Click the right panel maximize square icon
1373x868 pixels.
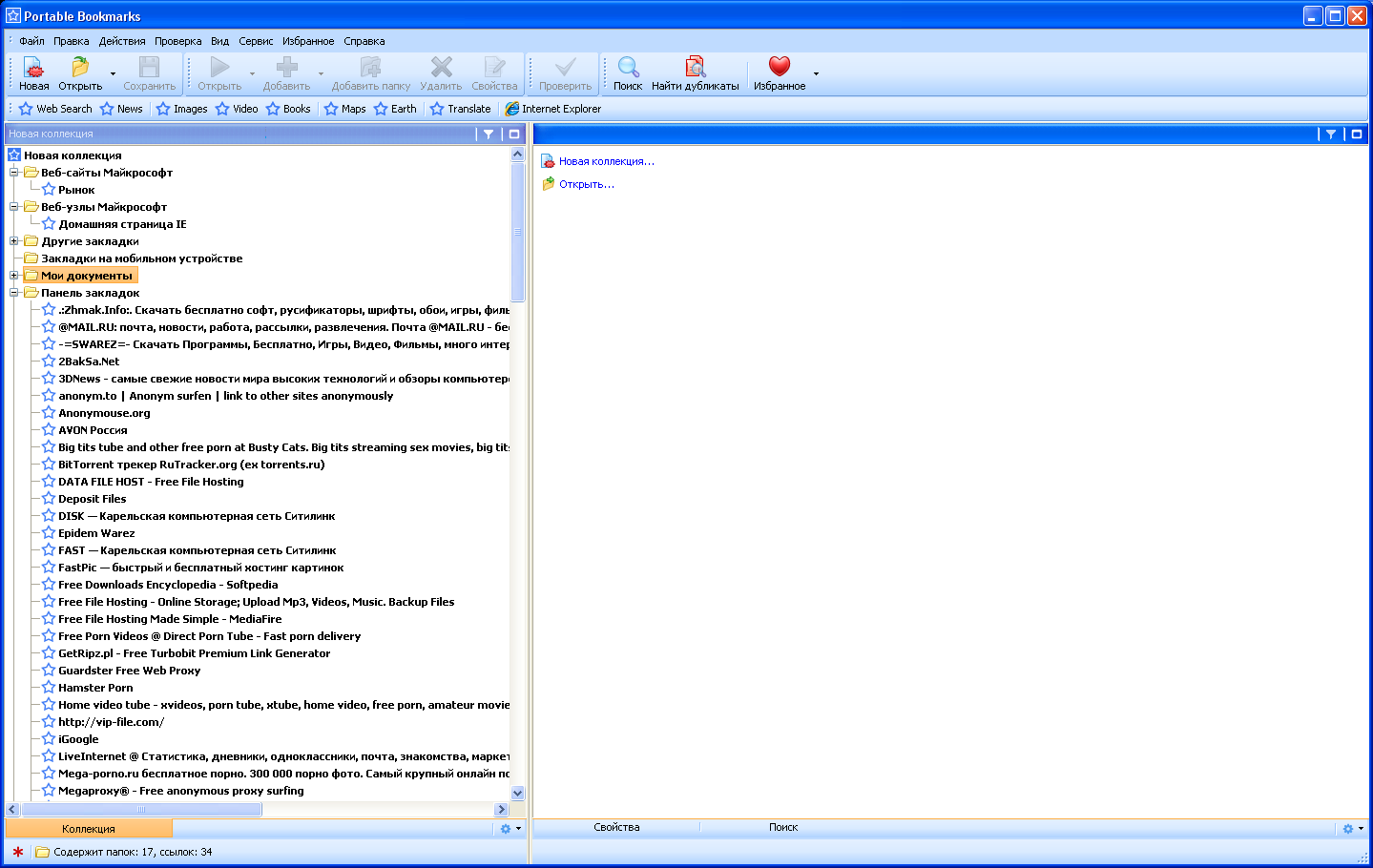(1357, 134)
